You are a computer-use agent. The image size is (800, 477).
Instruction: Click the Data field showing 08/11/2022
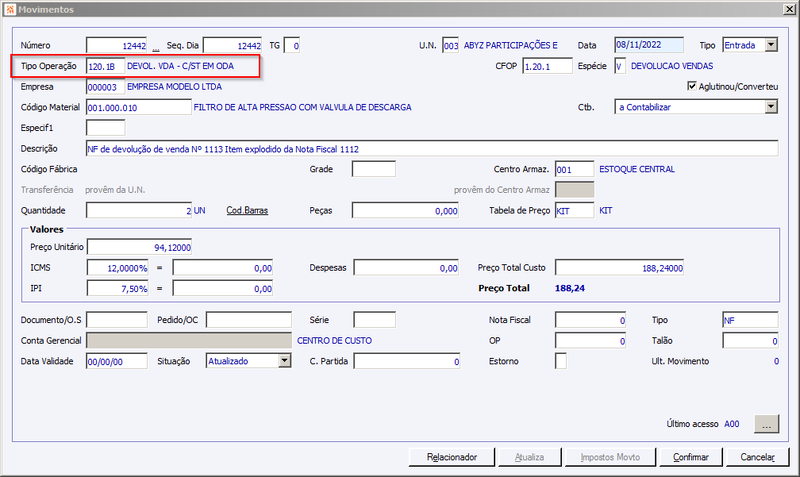[x=649, y=45]
